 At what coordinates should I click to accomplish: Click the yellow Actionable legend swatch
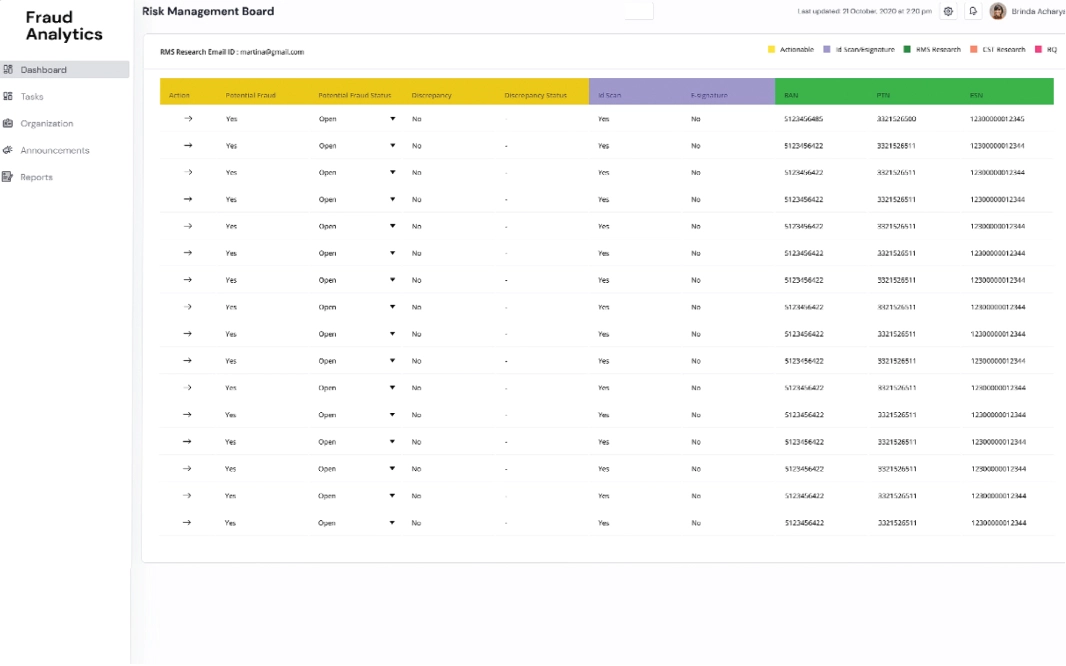(771, 49)
